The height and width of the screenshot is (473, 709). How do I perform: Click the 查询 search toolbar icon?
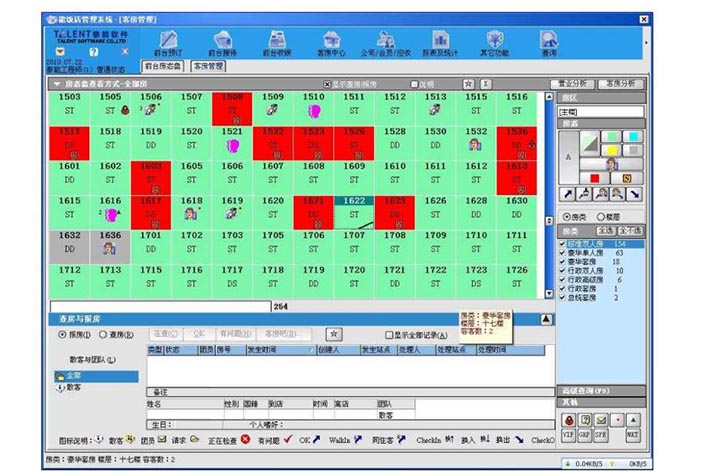click(549, 40)
